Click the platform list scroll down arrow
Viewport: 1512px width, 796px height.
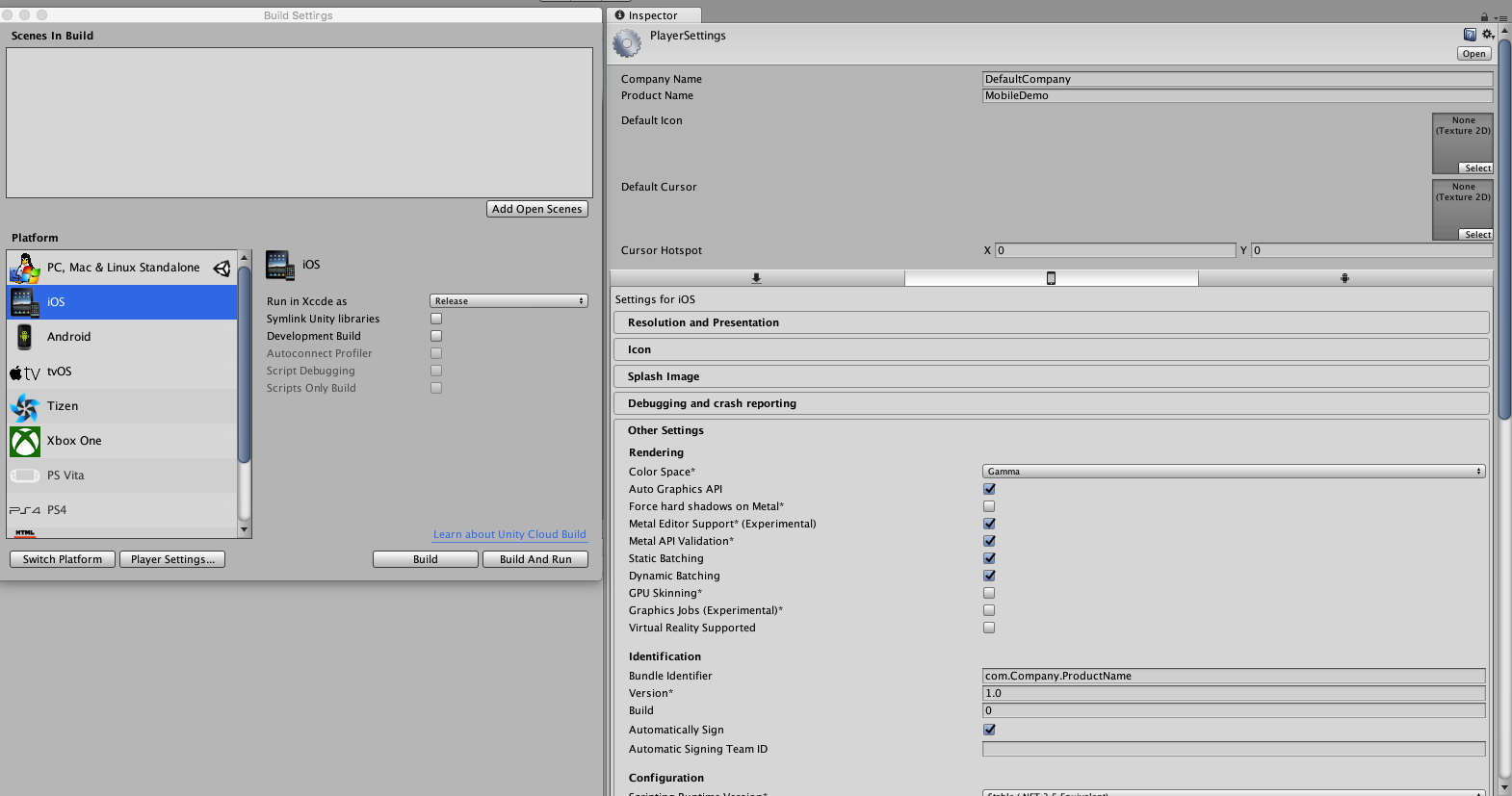pos(245,529)
